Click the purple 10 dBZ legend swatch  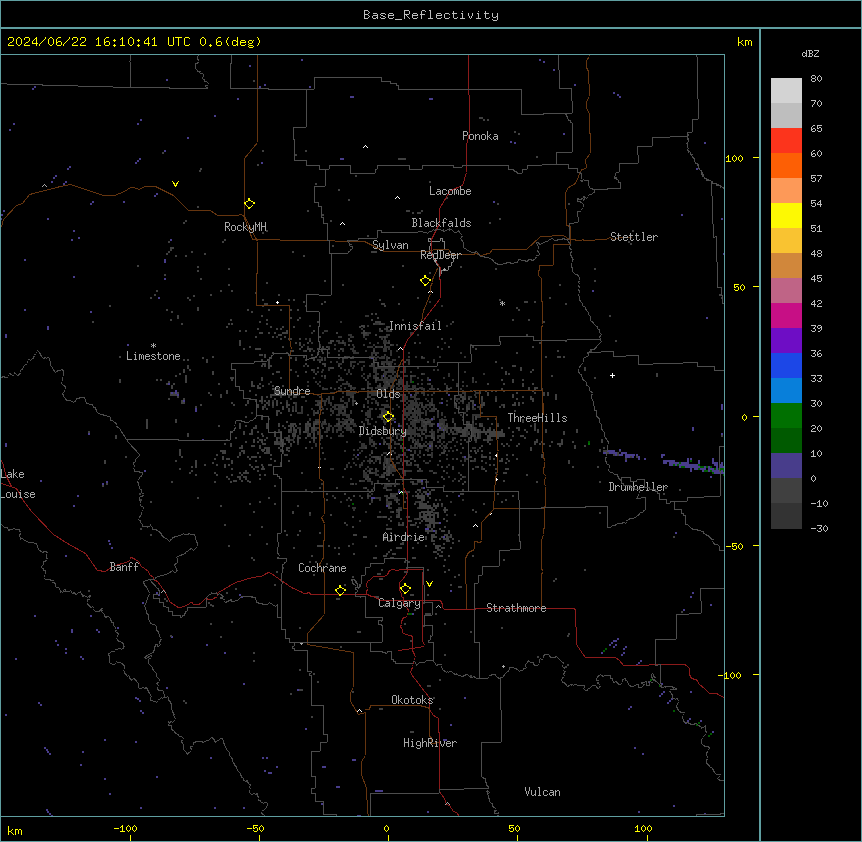pos(786,466)
